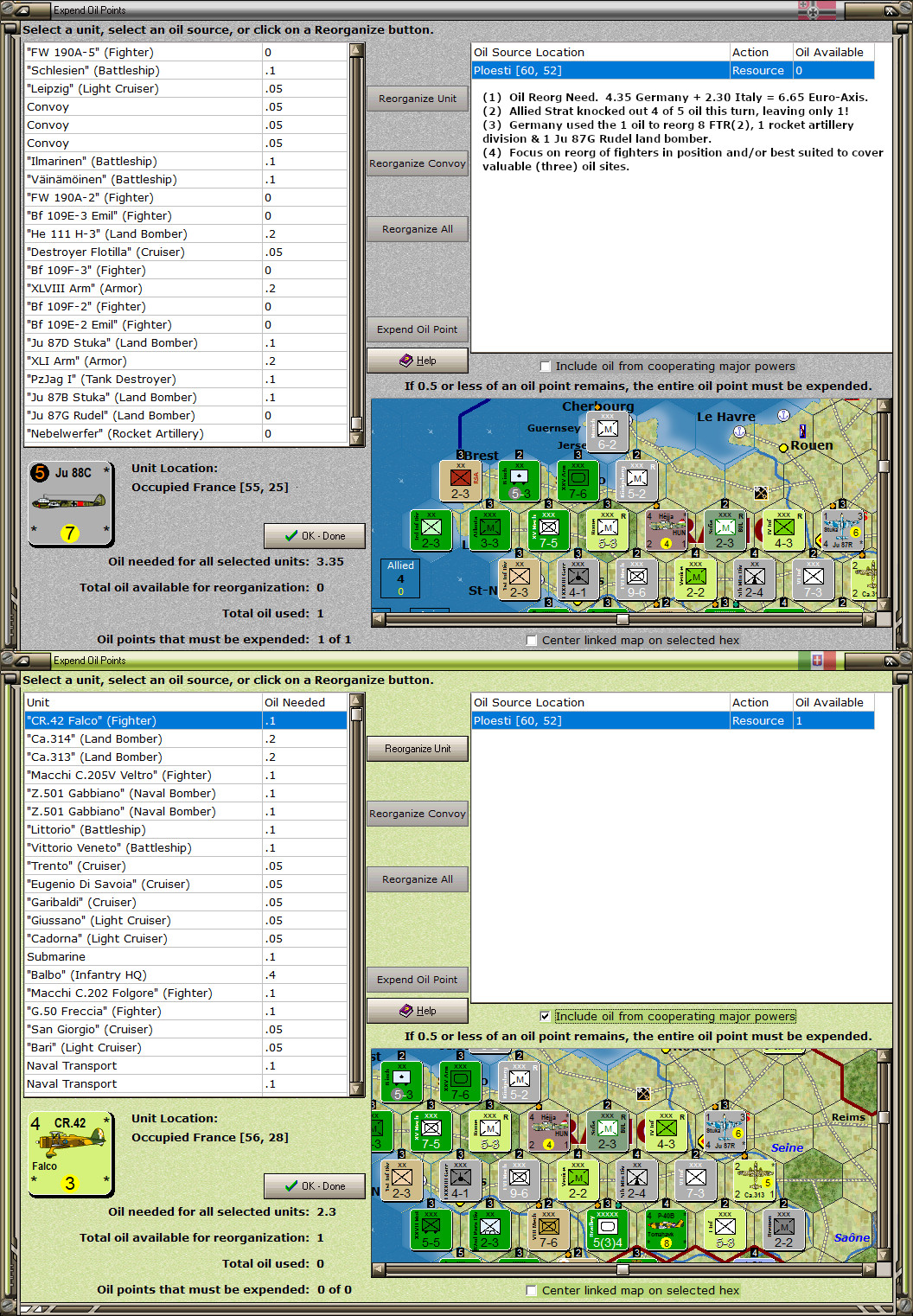Click Reorganize Convoy button in bottom window
This screenshot has height=1316, width=913.
point(418,814)
